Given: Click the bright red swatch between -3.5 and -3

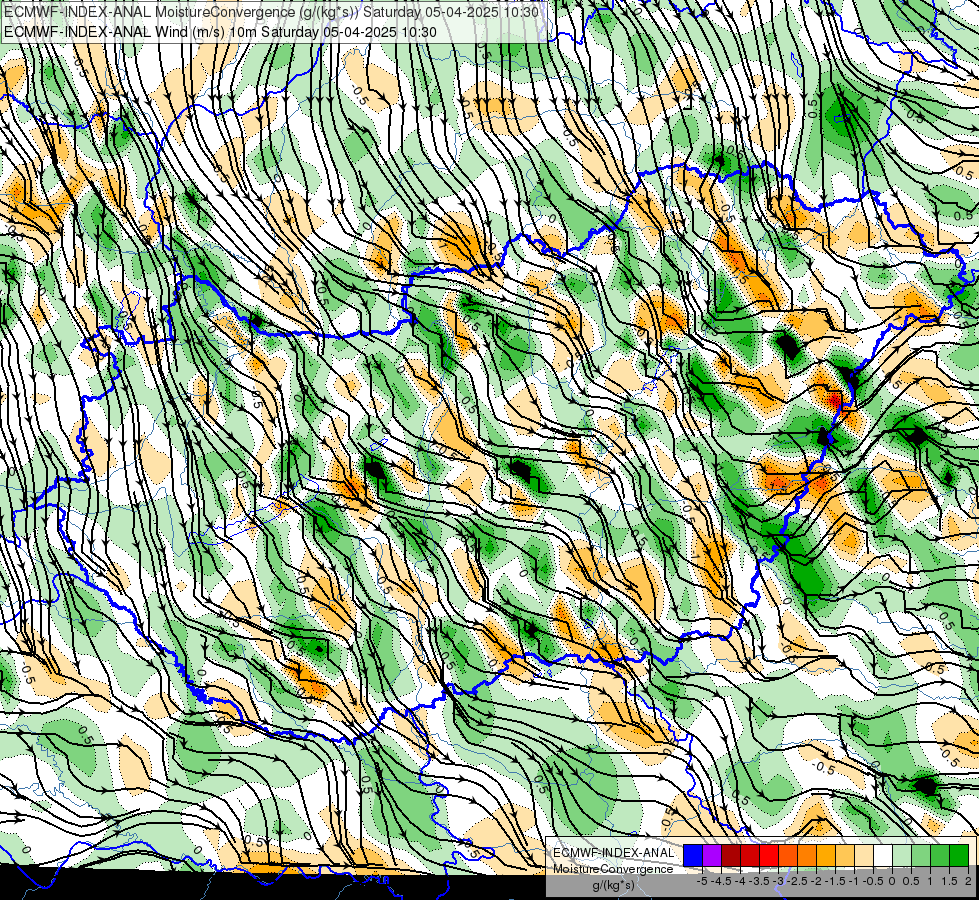Looking at the screenshot, I should point(769,856).
